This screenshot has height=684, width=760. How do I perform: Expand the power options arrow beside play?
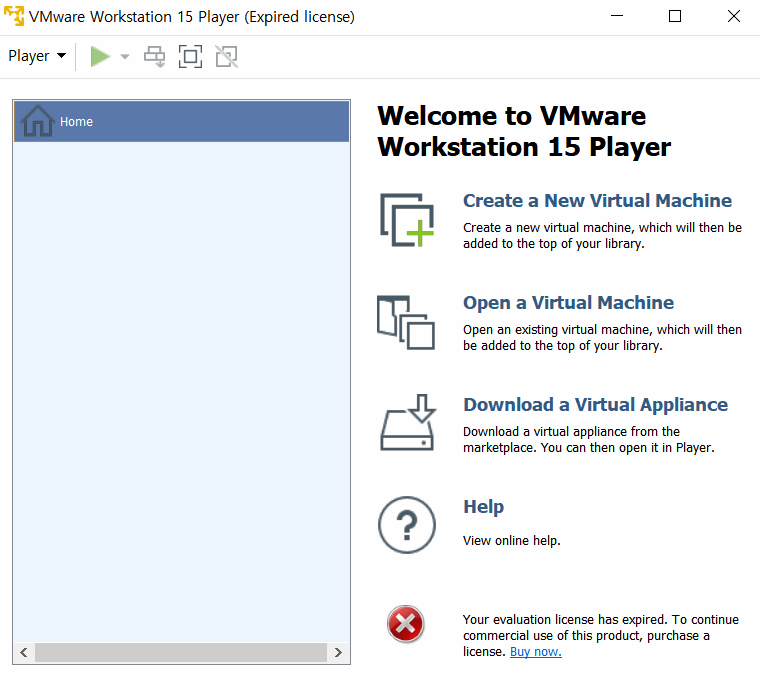point(125,57)
